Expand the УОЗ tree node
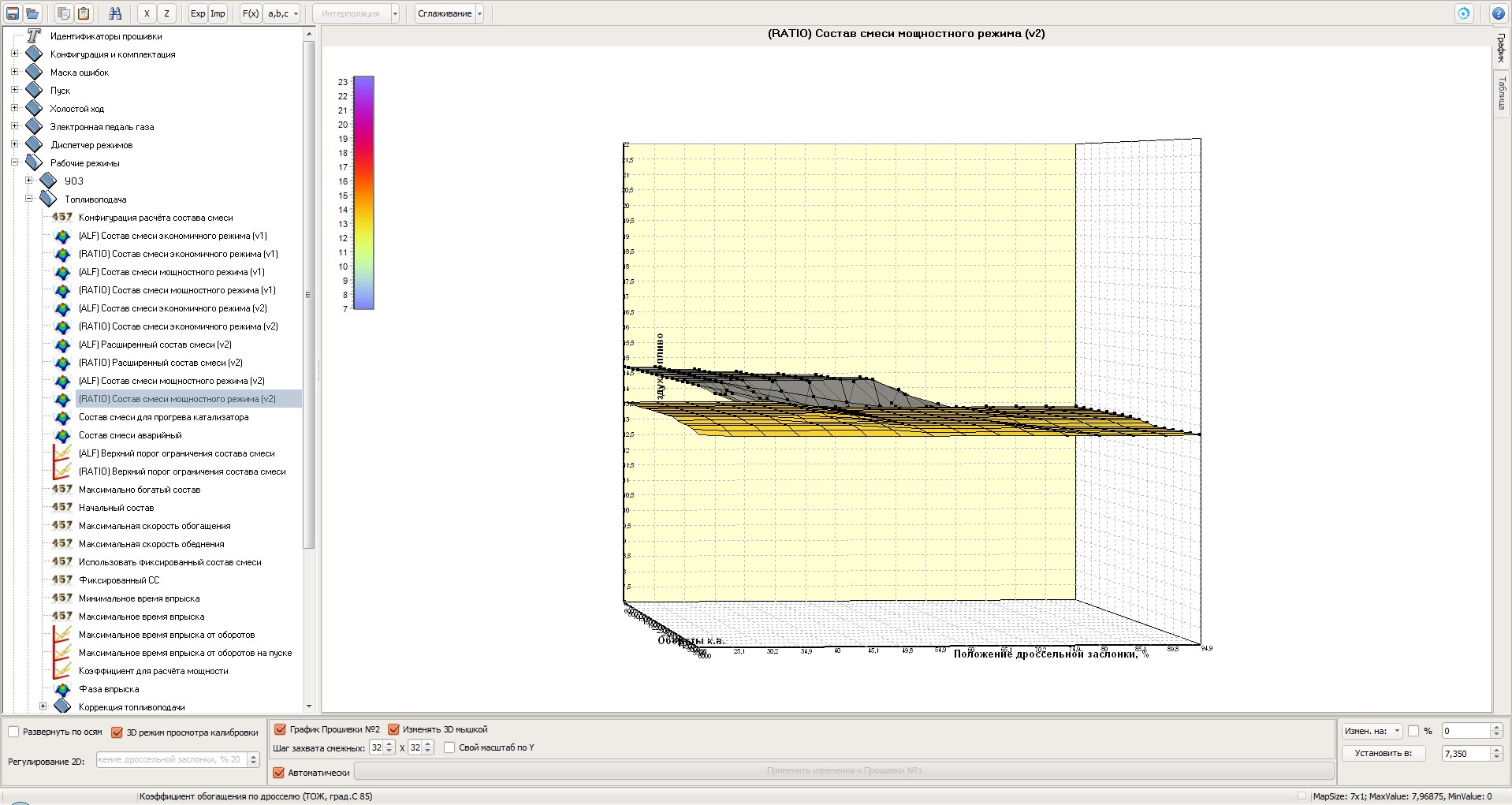Screen dimensions: 1512x805 click(29, 181)
